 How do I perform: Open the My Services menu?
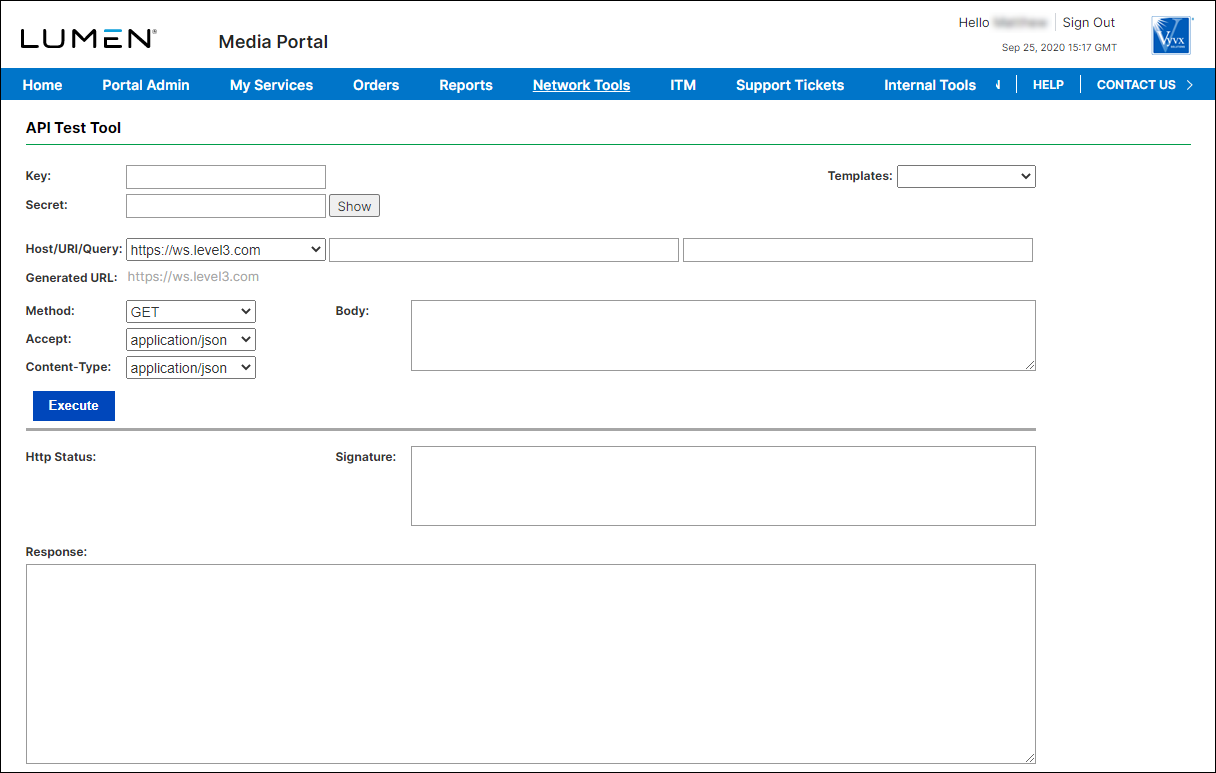click(271, 85)
